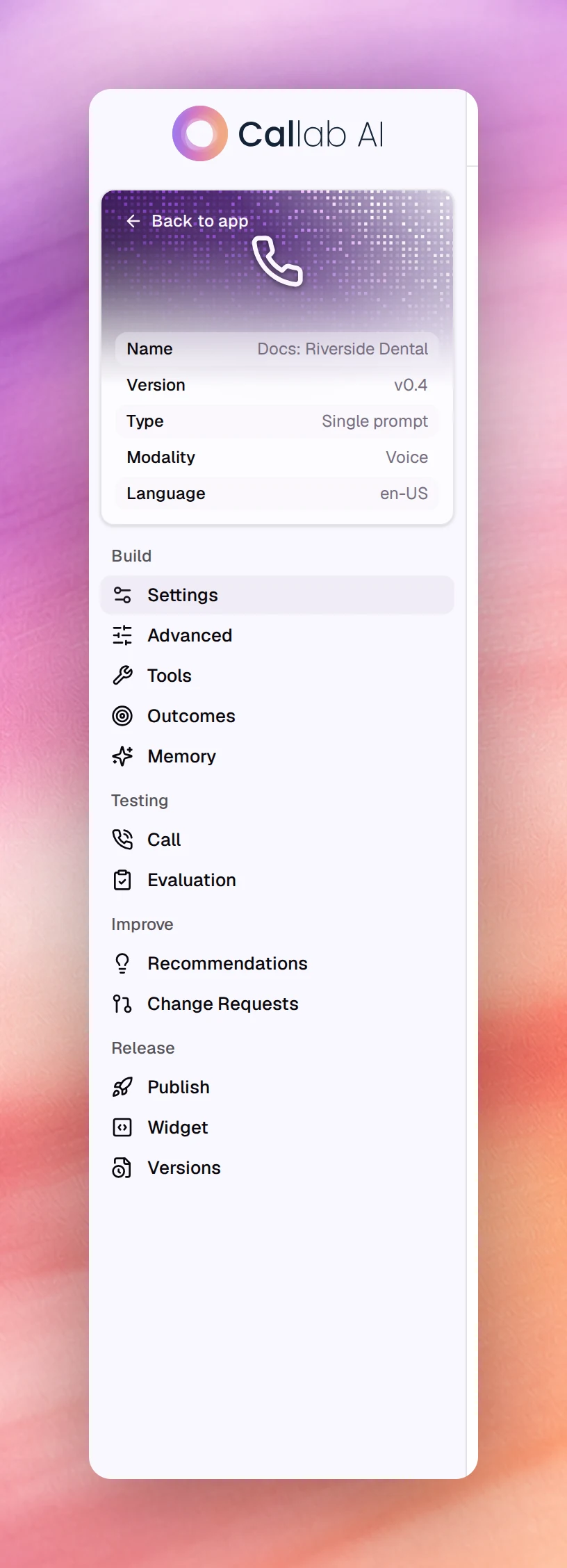Screen dimensions: 567x1568
Task: Click the 'Build' section heading
Action: pyautogui.click(x=131, y=556)
